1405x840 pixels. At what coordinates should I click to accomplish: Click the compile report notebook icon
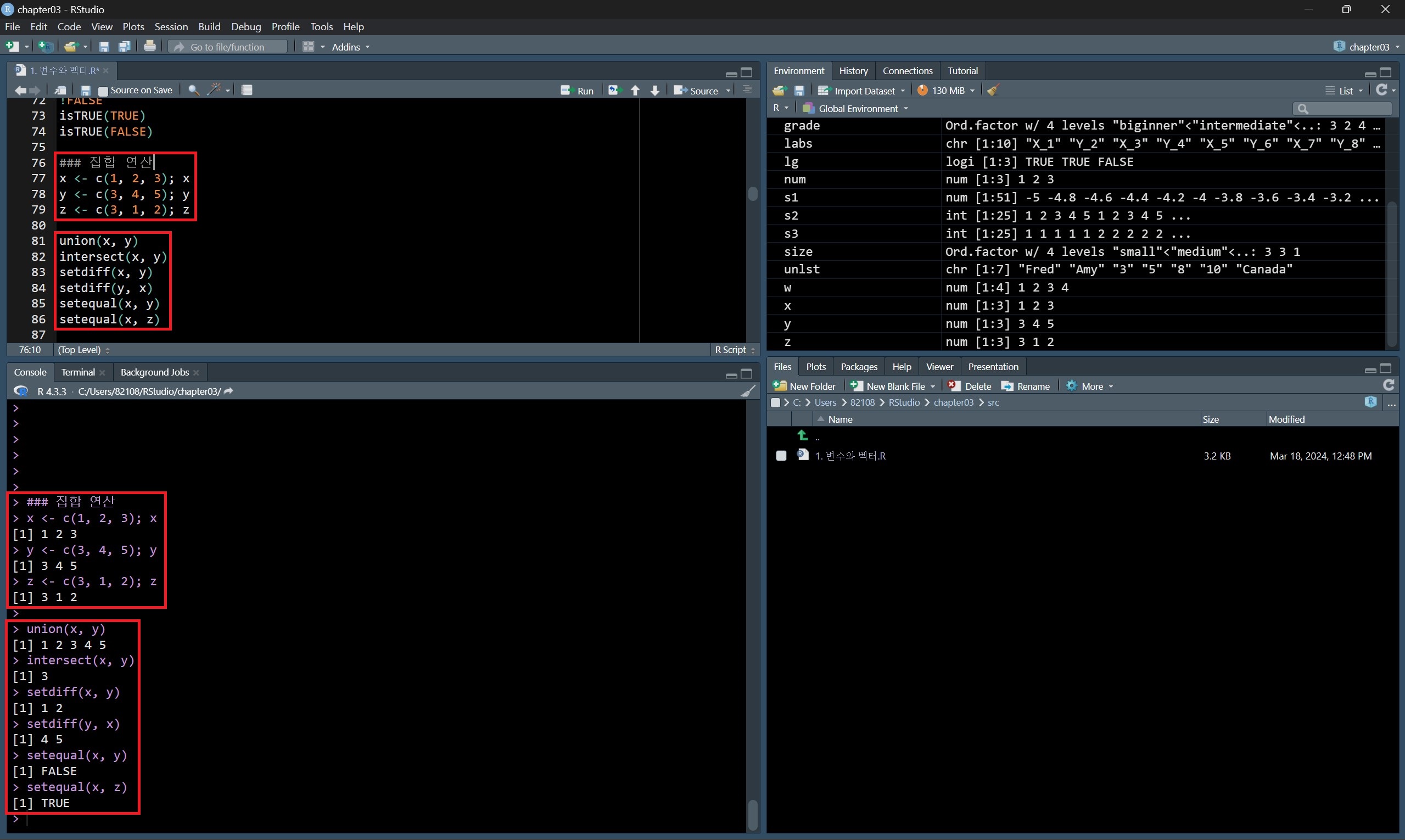pos(247,90)
